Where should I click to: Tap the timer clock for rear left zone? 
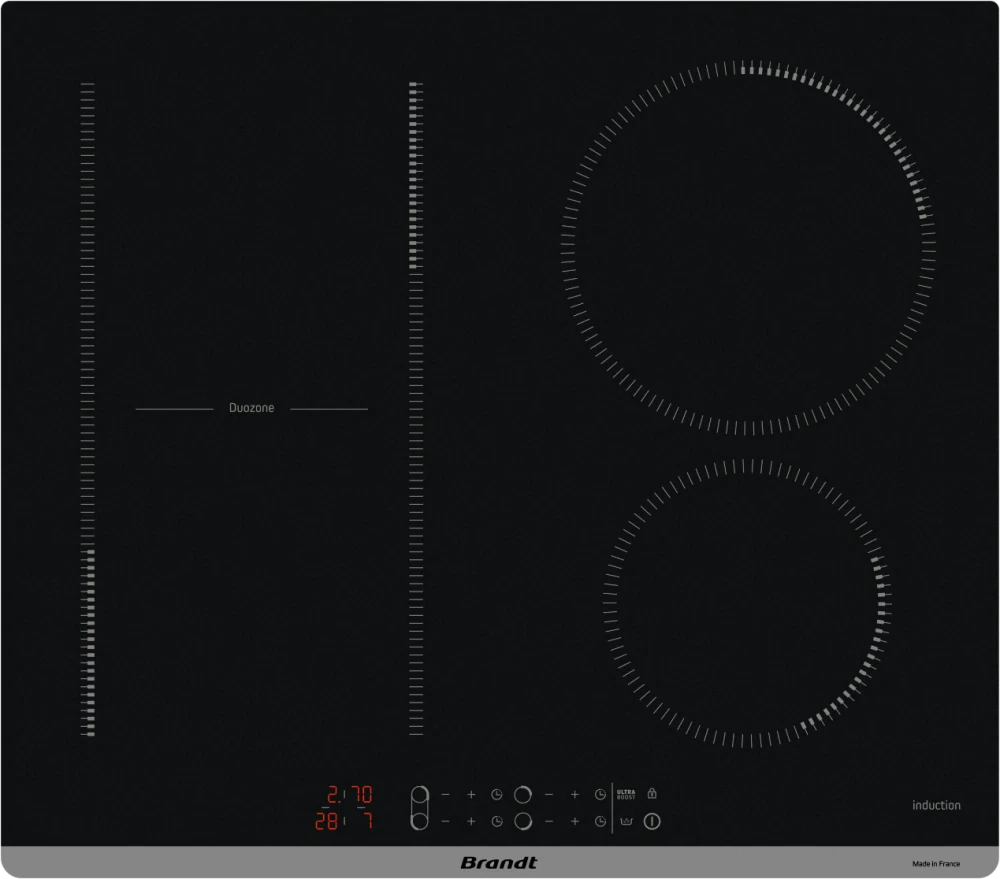[x=496, y=795]
